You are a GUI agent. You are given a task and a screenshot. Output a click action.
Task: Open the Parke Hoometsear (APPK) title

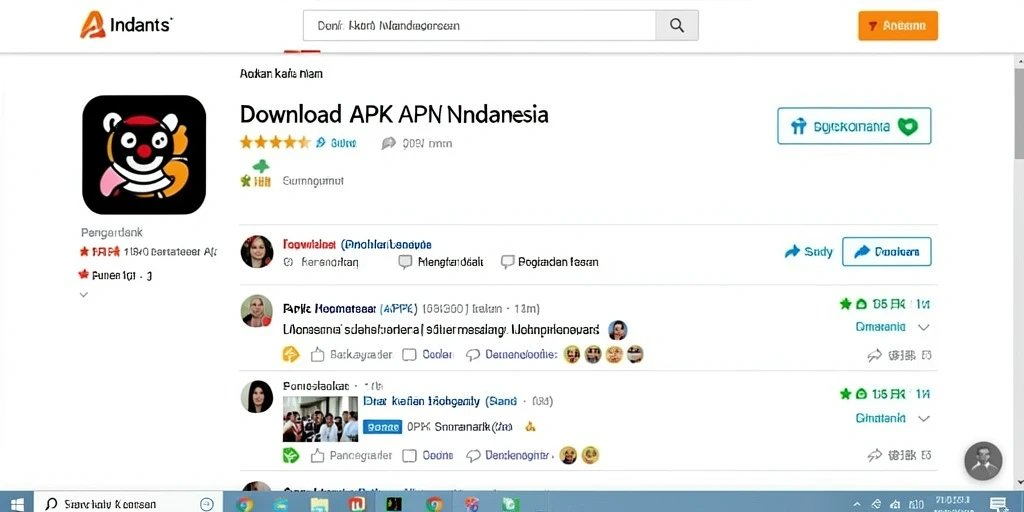click(x=350, y=308)
